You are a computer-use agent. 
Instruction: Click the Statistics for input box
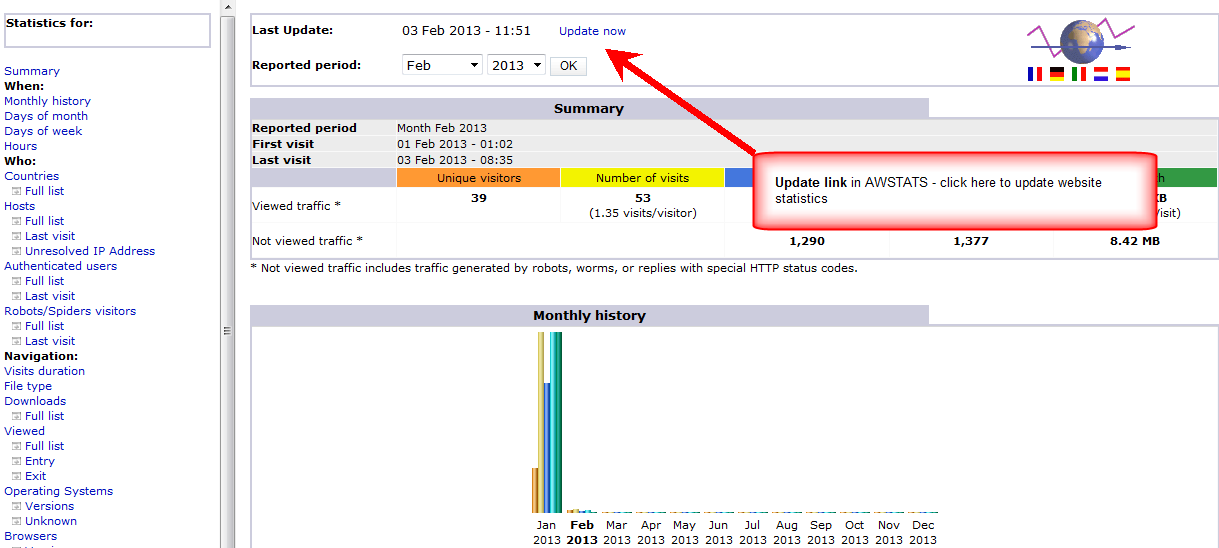107,30
